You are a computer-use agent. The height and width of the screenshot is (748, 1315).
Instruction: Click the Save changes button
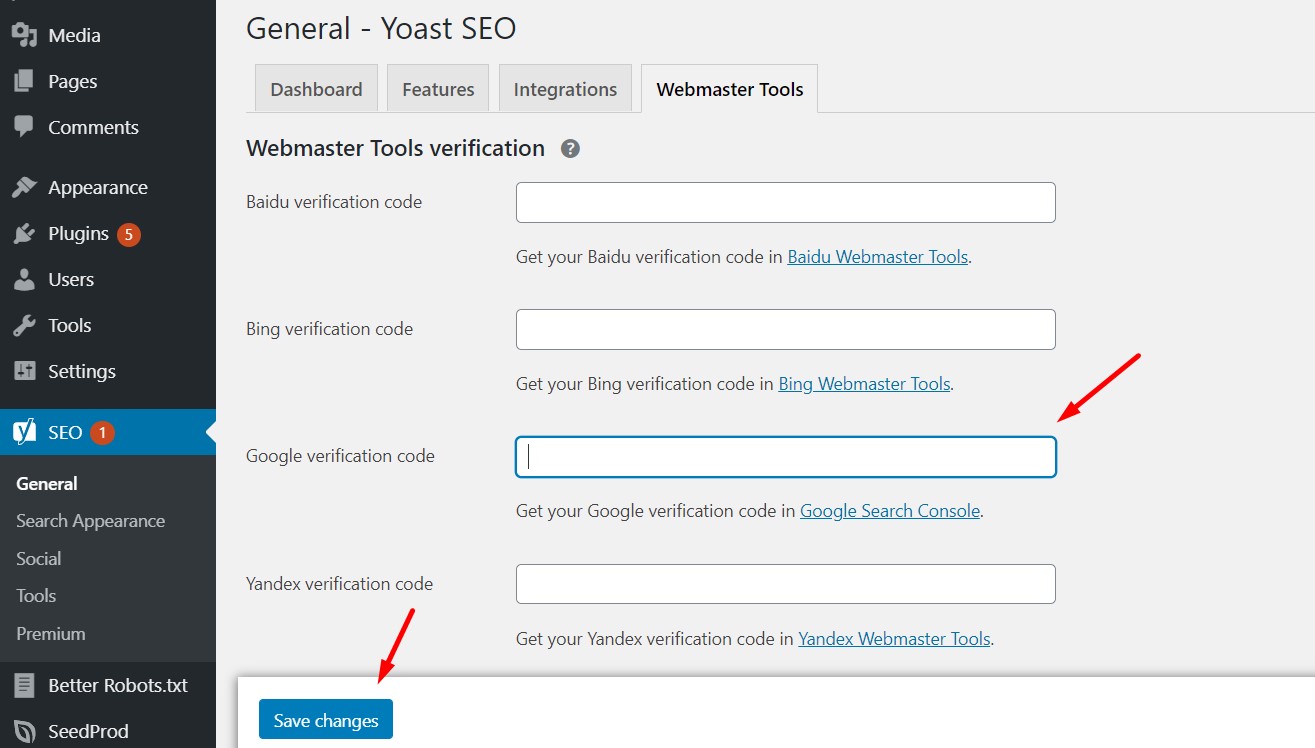pos(326,720)
